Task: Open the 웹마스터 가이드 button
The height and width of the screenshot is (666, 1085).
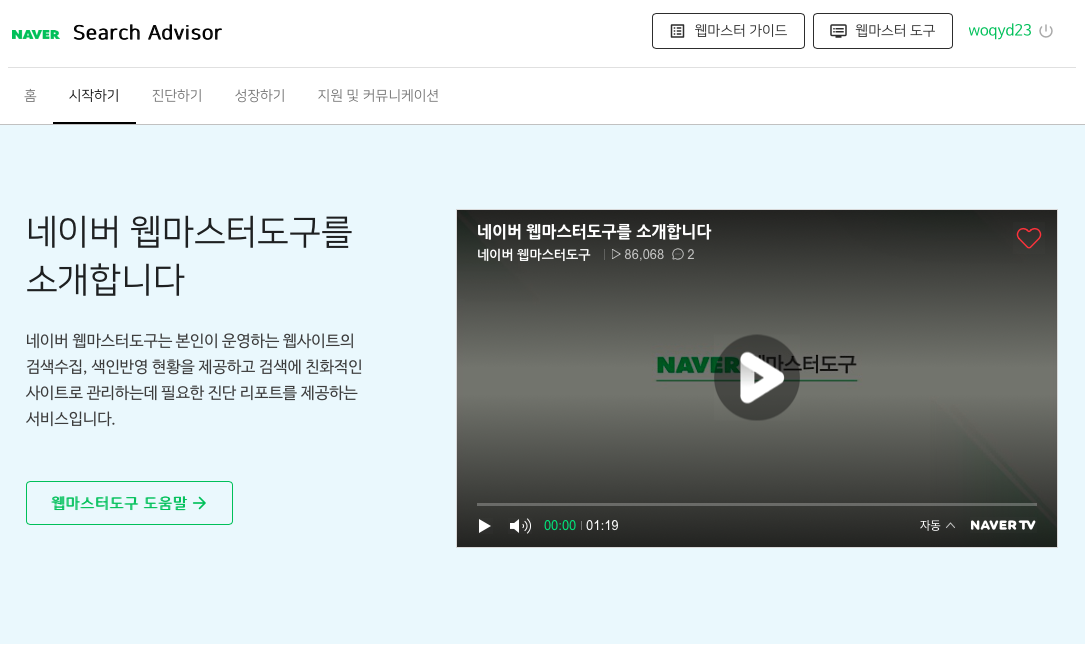Action: point(728,31)
